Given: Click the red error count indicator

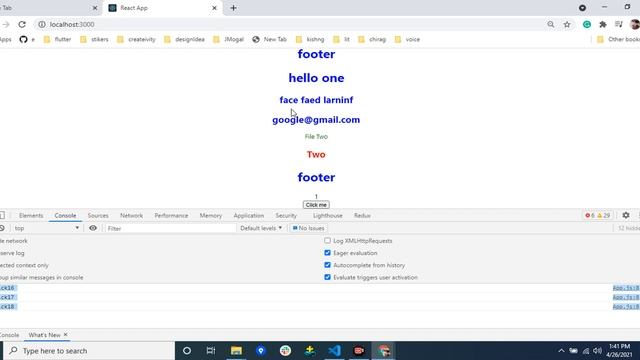Looking at the screenshot, I should point(590,216).
